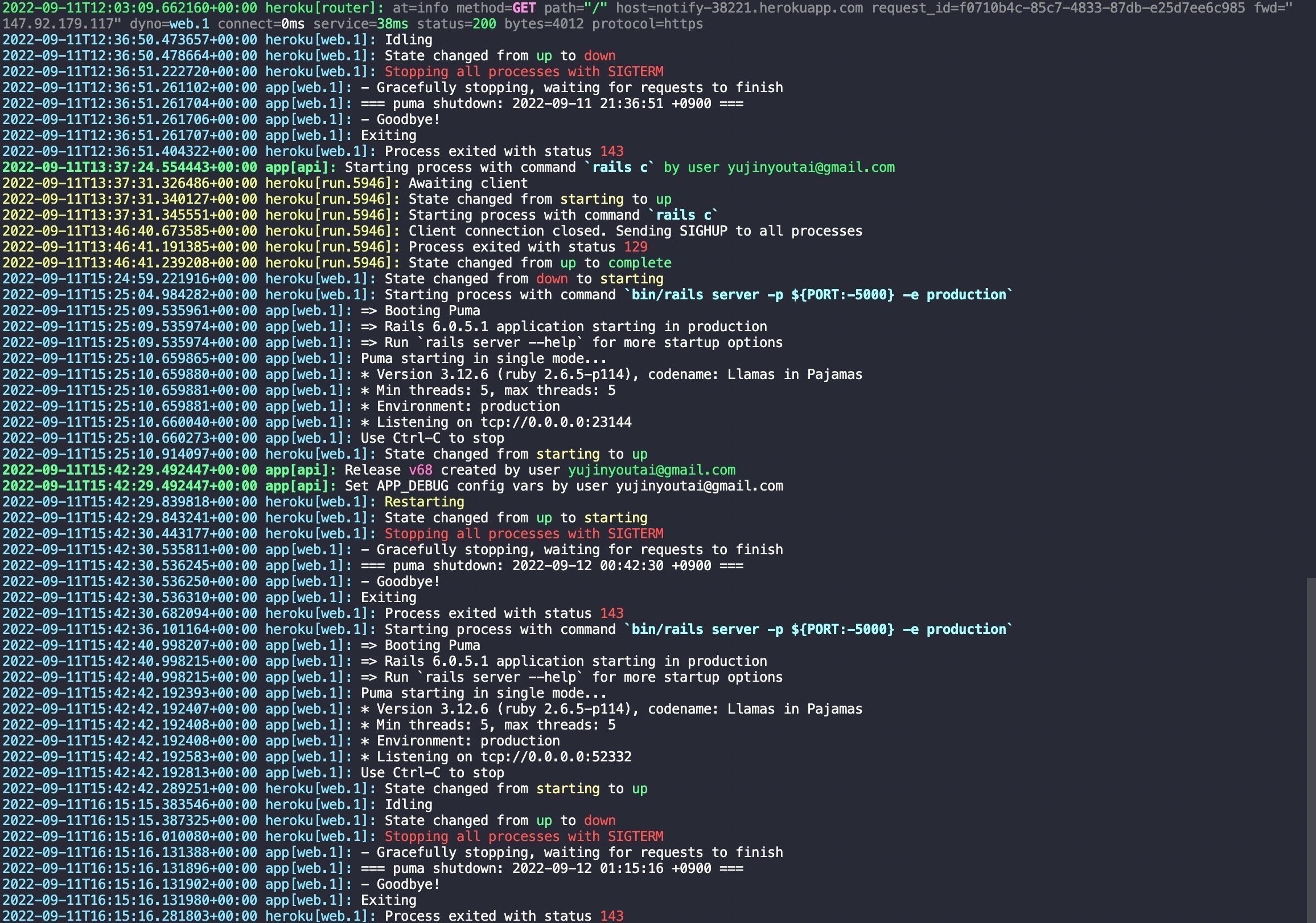Screen dimensions: 1316x923
Task: Click heroku[run.5946] 'Starting process with command' line
Action: click(360, 216)
